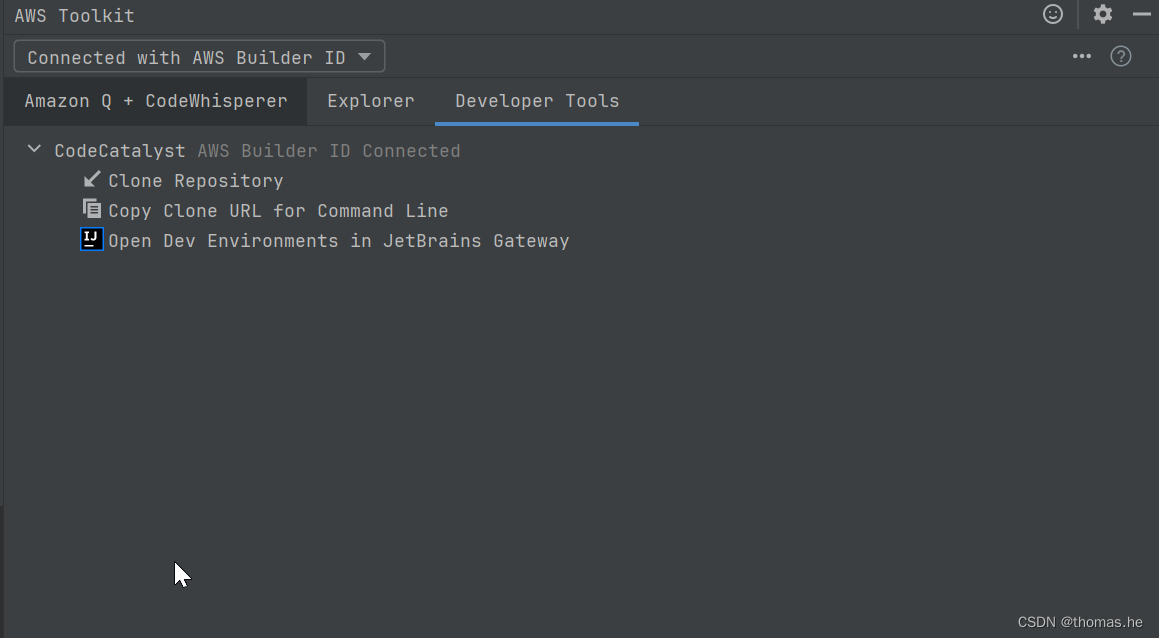The width and height of the screenshot is (1159, 638).
Task: Click the Copy Clone URL icon
Action: point(92,209)
